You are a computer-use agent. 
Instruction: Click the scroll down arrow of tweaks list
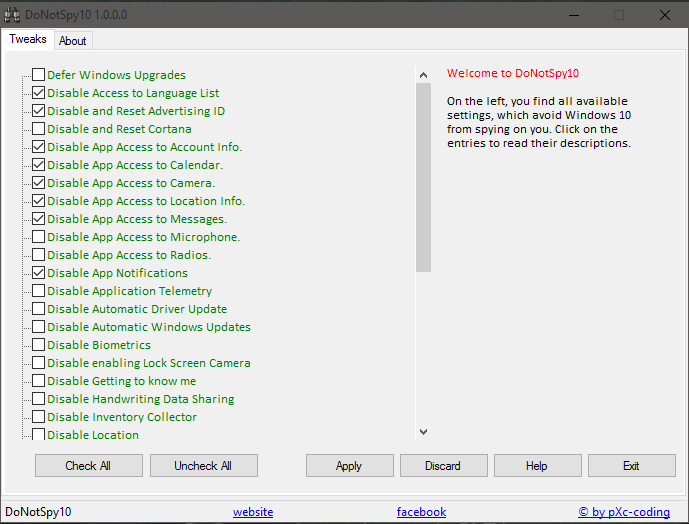coord(424,432)
